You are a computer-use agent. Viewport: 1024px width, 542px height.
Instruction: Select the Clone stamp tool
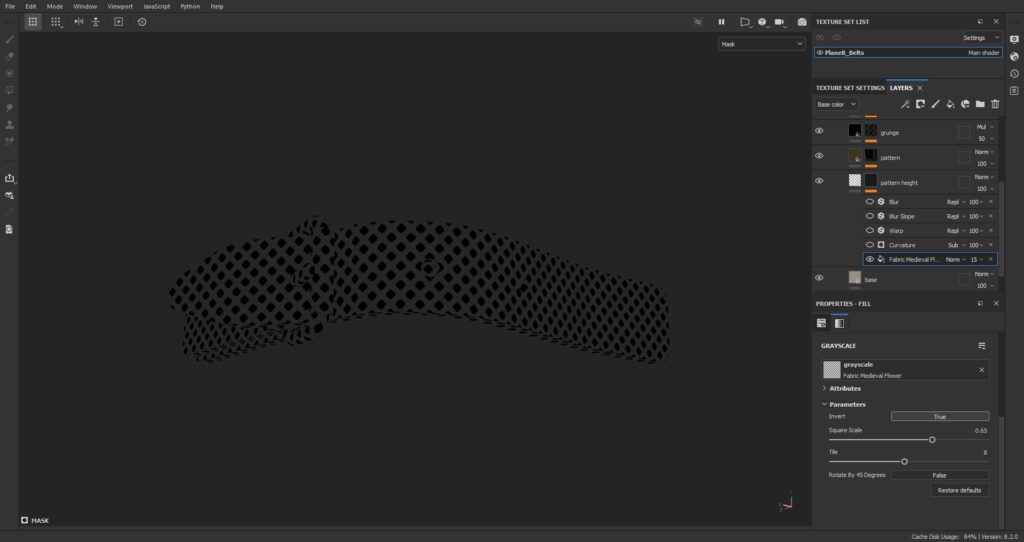click(9, 124)
